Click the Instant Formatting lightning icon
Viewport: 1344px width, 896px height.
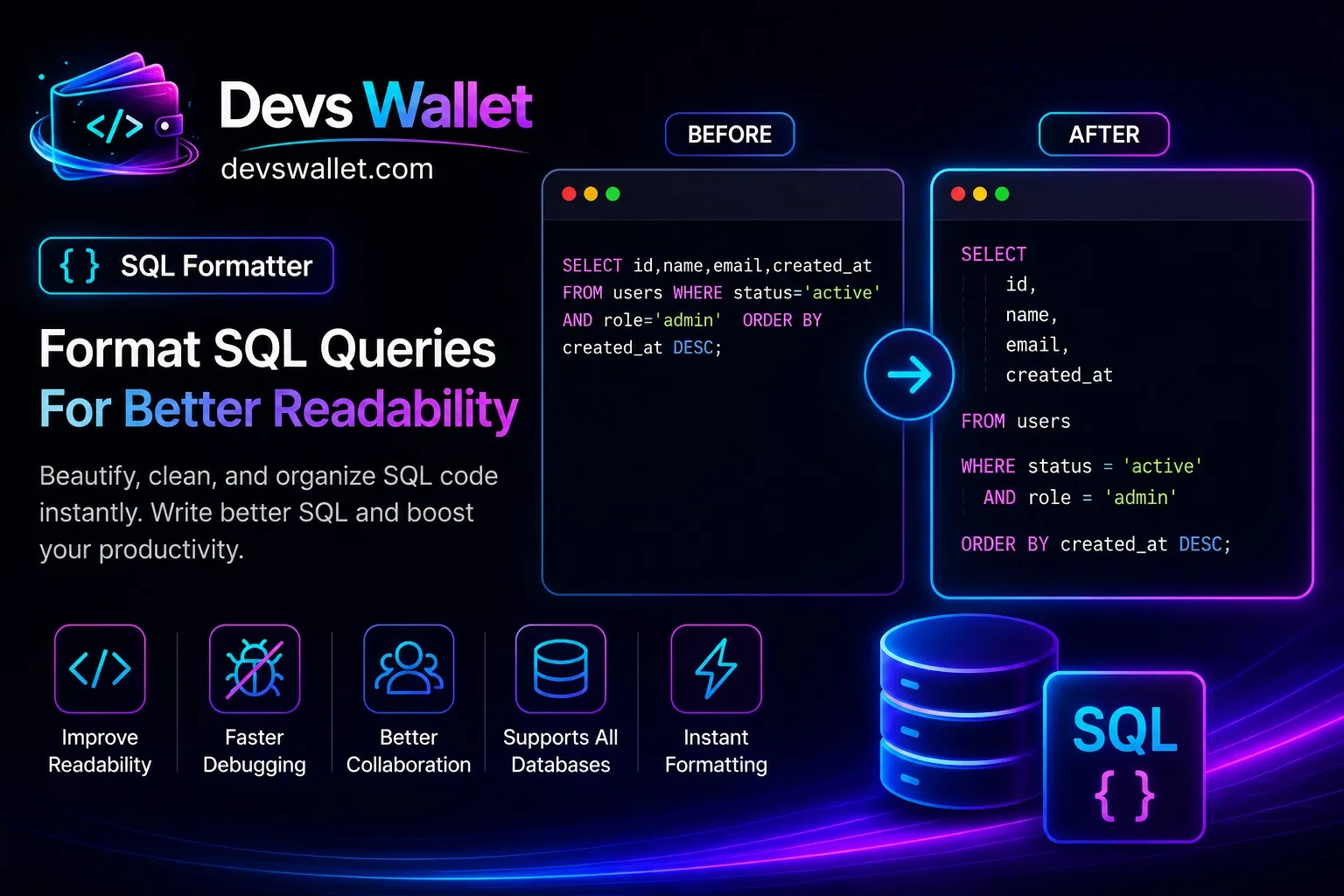(717, 668)
